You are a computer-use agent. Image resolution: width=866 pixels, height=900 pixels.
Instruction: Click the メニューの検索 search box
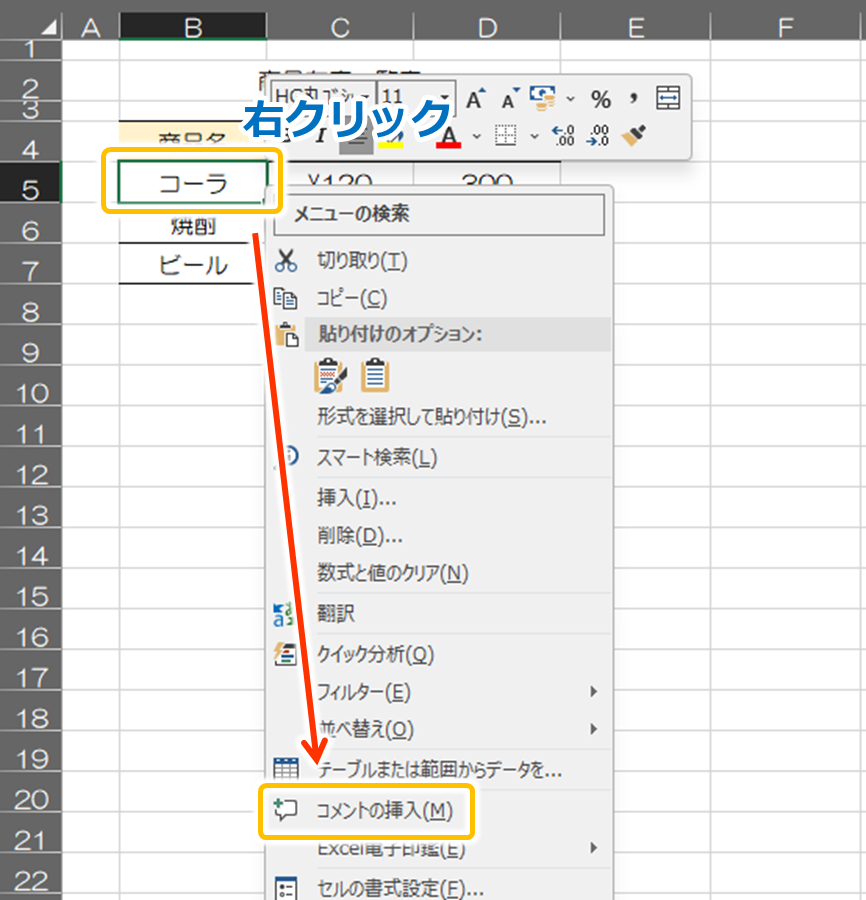[x=445, y=214]
